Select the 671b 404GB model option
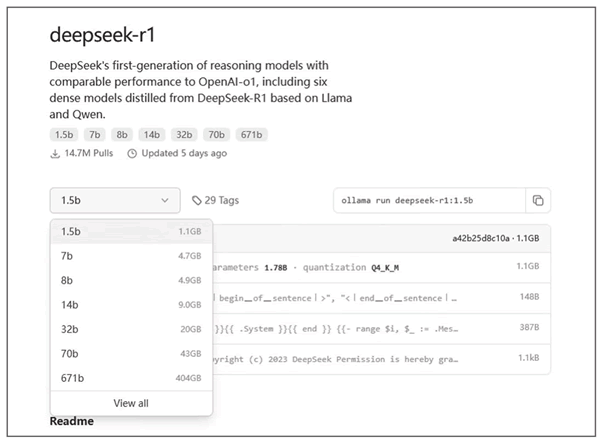Image resolution: width=600 pixels, height=441 pixels. click(131, 378)
